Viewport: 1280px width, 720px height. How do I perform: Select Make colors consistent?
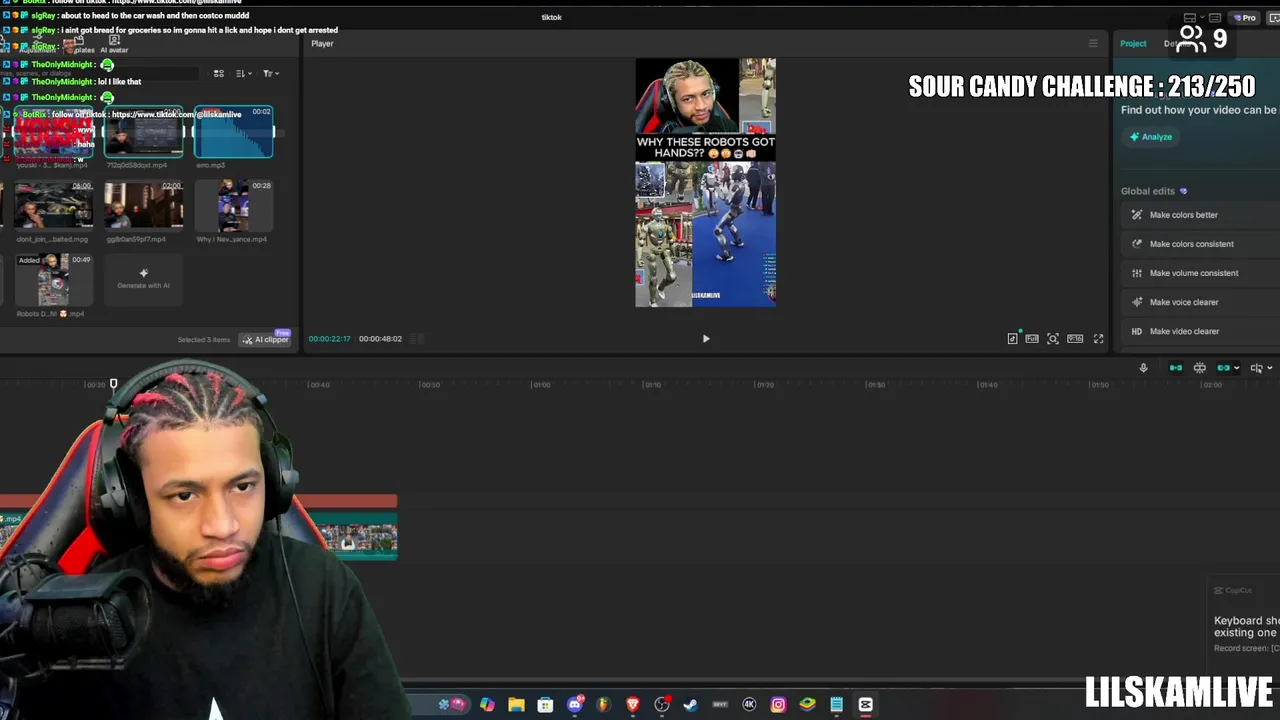point(1200,244)
